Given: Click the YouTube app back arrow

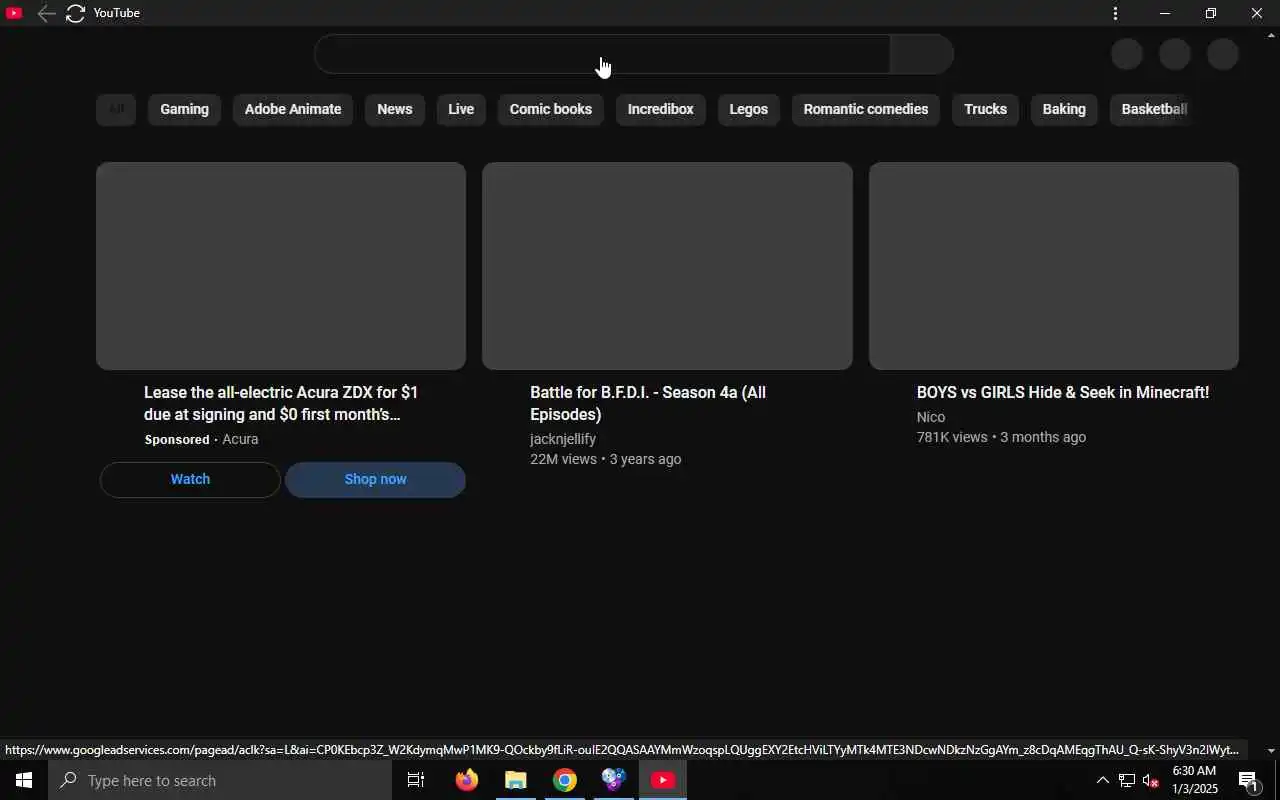Looking at the screenshot, I should point(46,13).
